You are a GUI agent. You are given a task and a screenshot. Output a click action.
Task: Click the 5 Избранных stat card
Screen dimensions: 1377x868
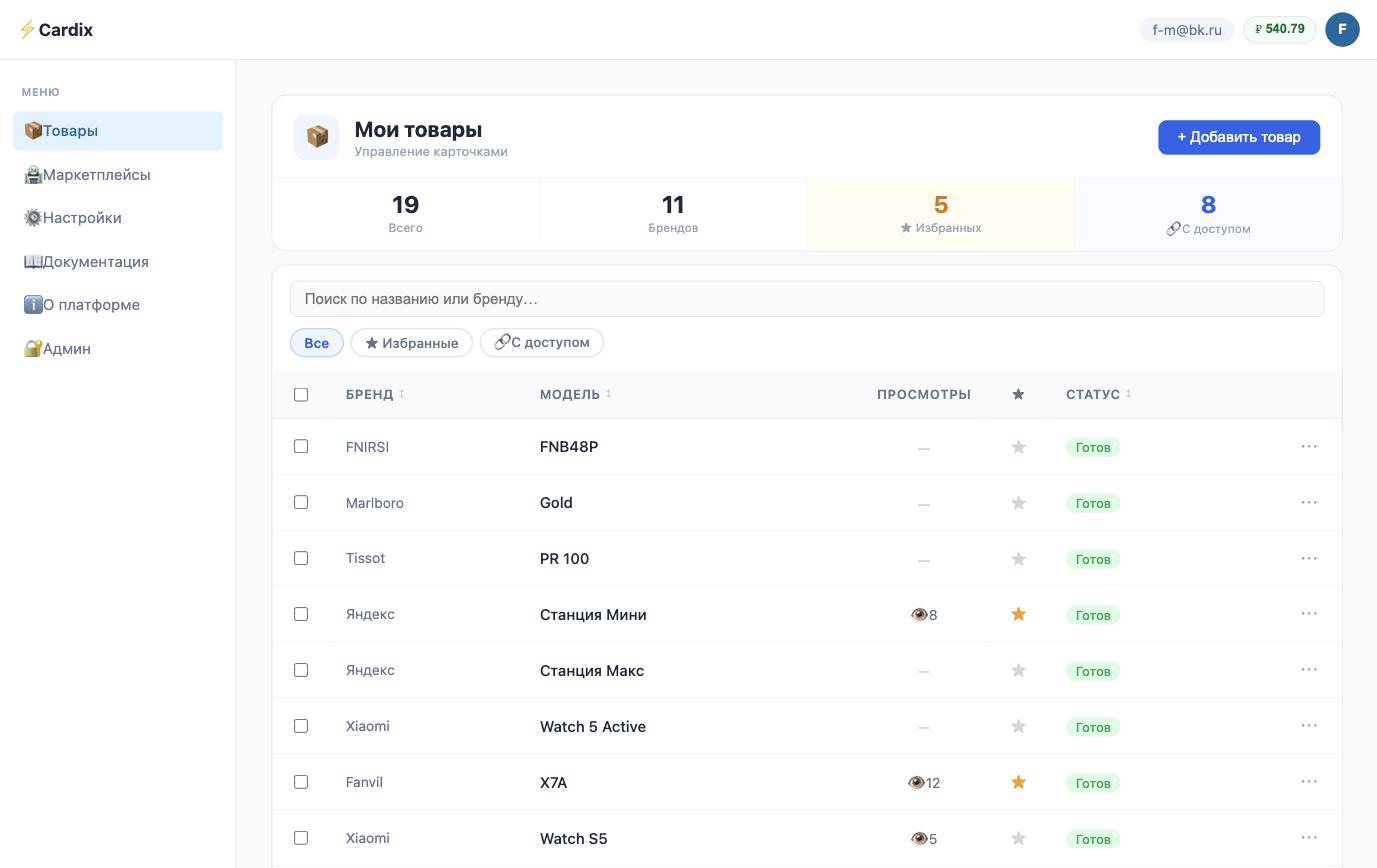[941, 214]
